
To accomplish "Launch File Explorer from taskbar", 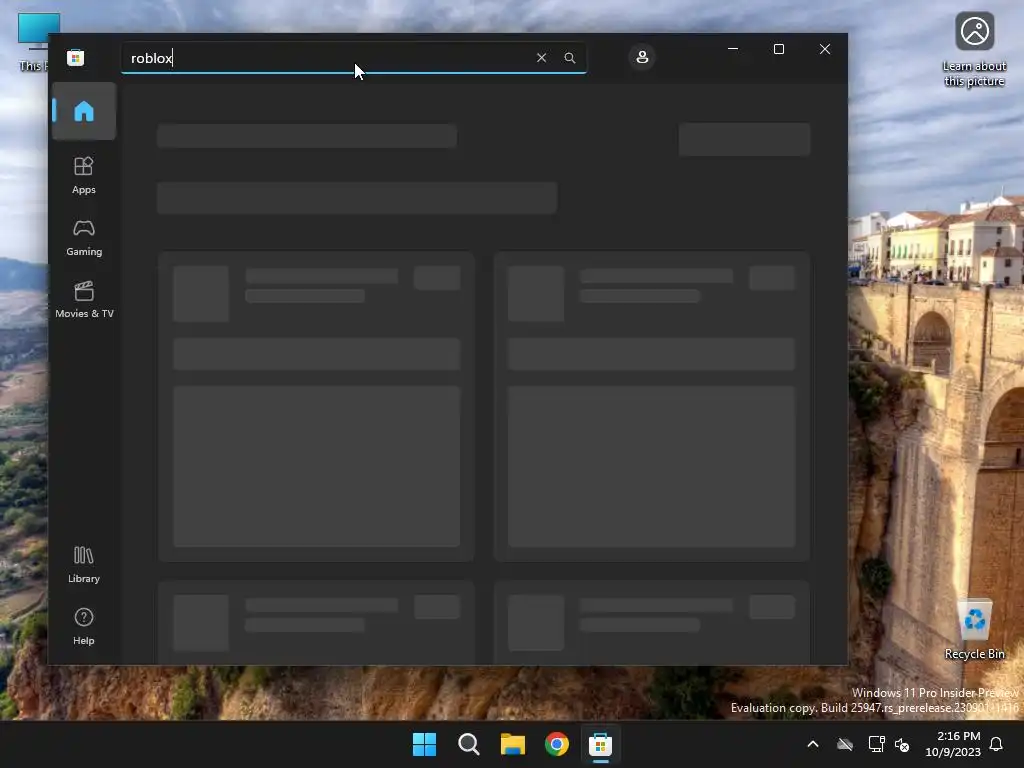I will 513,744.
